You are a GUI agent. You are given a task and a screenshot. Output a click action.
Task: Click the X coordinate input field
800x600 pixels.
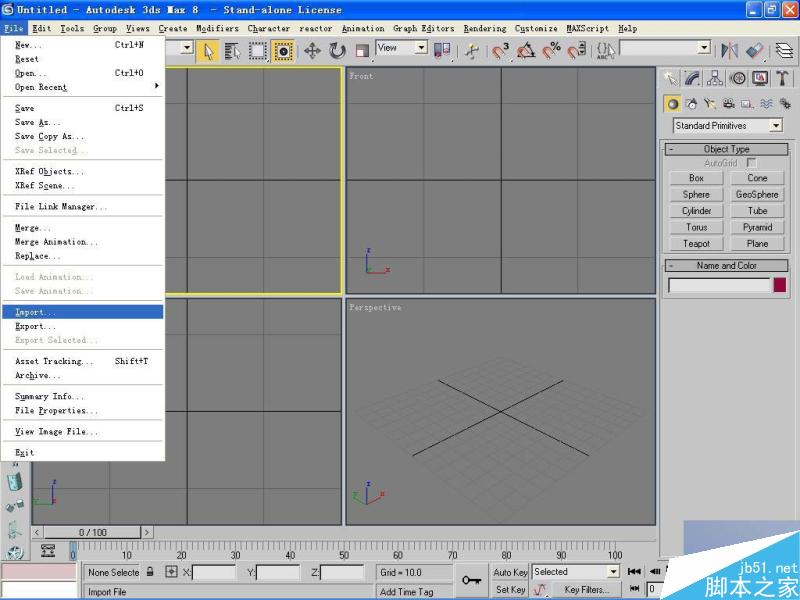pos(214,572)
